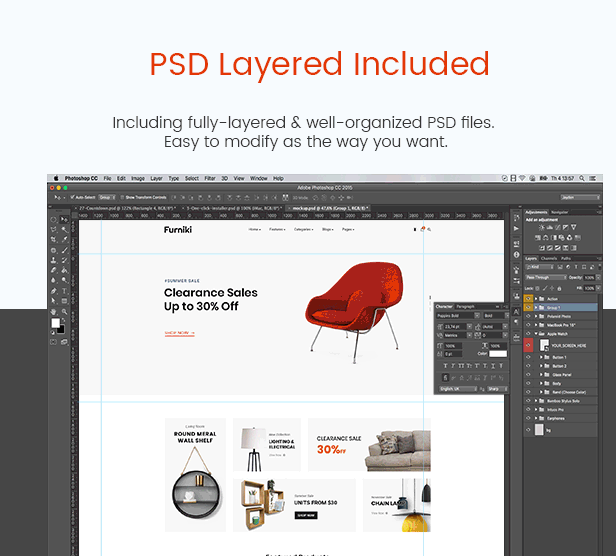Toggle visibility of YOUR_SCREEN_HERE layer

528,345
